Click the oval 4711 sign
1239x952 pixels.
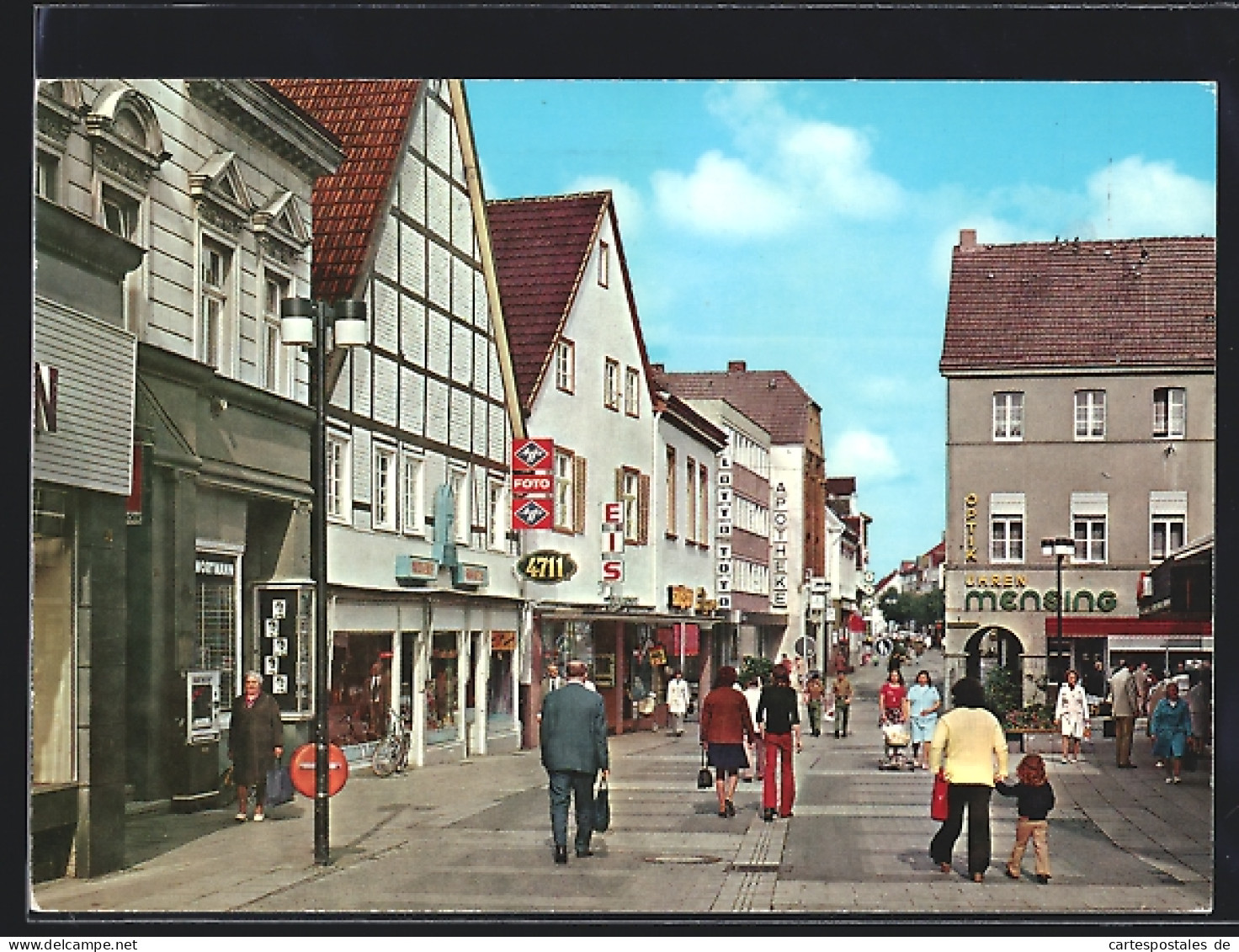545,566
